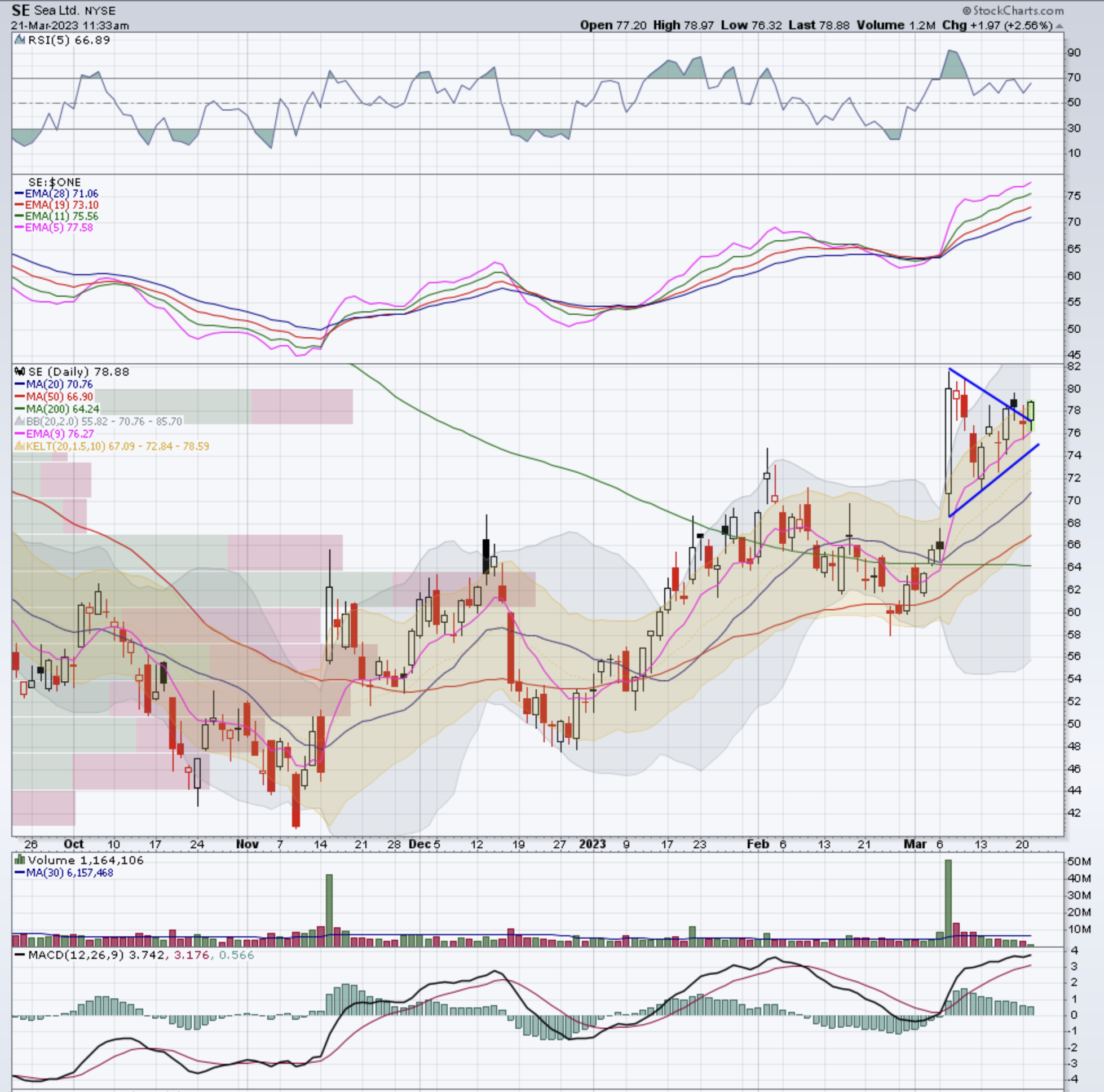Click the Keltner channel legend icon

point(20,446)
